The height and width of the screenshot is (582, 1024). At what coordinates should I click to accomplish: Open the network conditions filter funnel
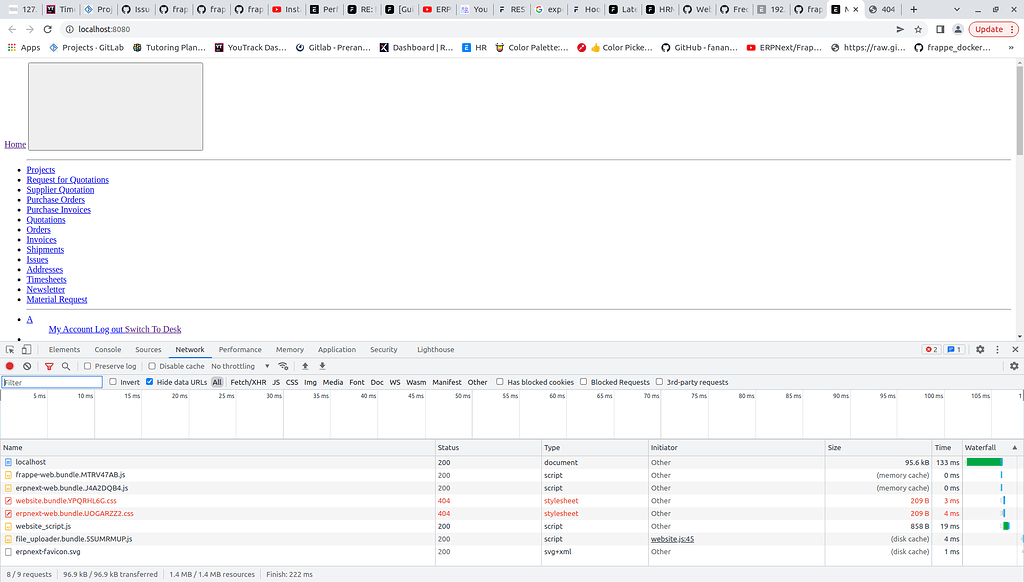pos(48,365)
